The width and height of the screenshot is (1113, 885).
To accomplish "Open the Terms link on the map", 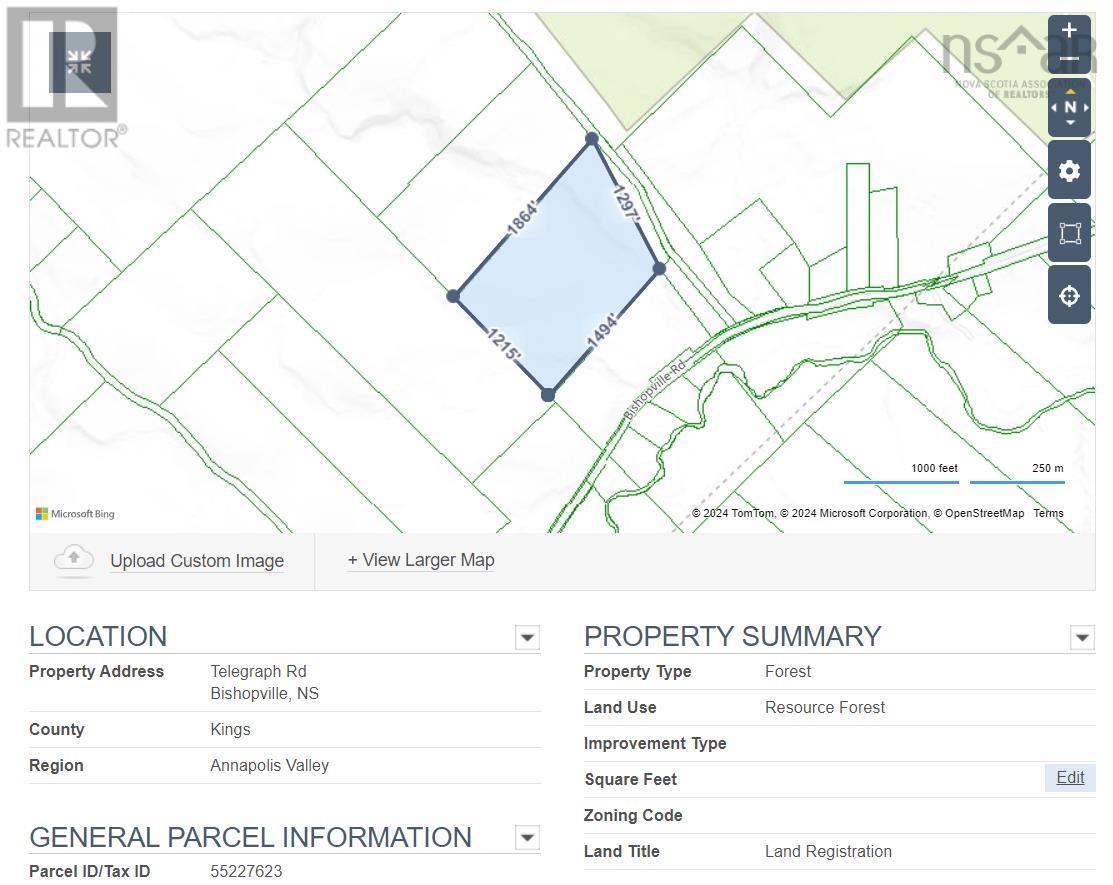I will (x=1047, y=513).
